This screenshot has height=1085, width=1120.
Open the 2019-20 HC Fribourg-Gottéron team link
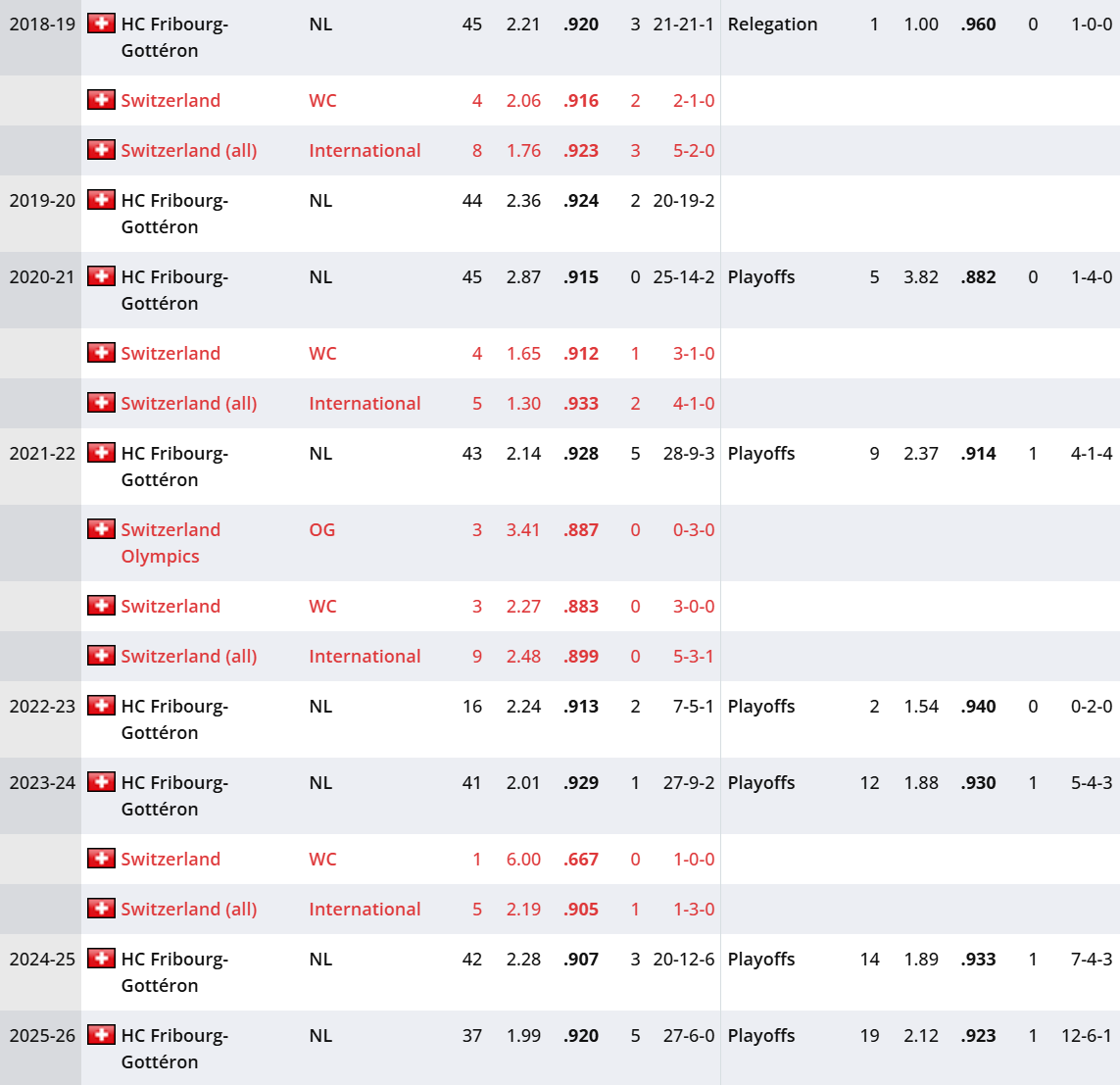175,214
